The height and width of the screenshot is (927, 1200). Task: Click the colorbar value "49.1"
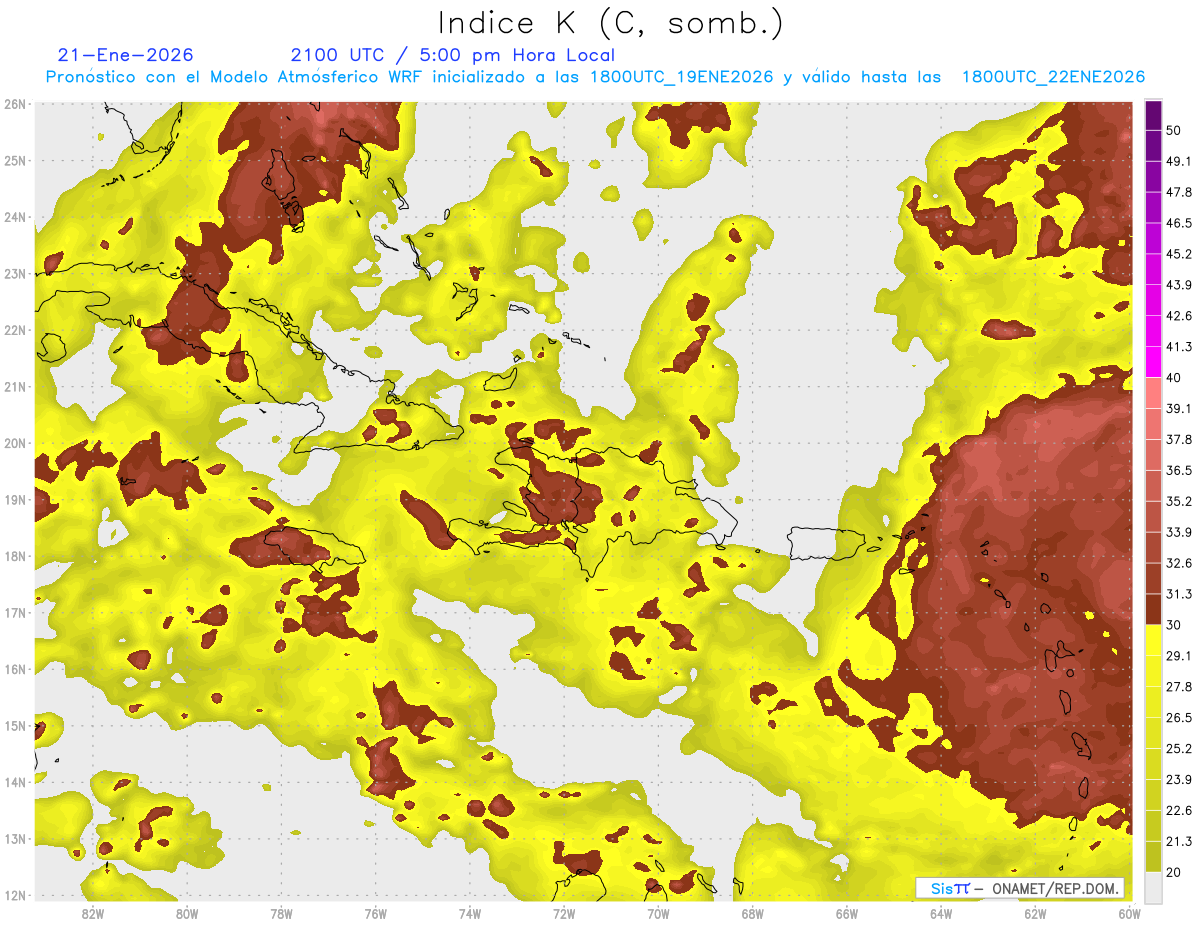[x=1179, y=161]
